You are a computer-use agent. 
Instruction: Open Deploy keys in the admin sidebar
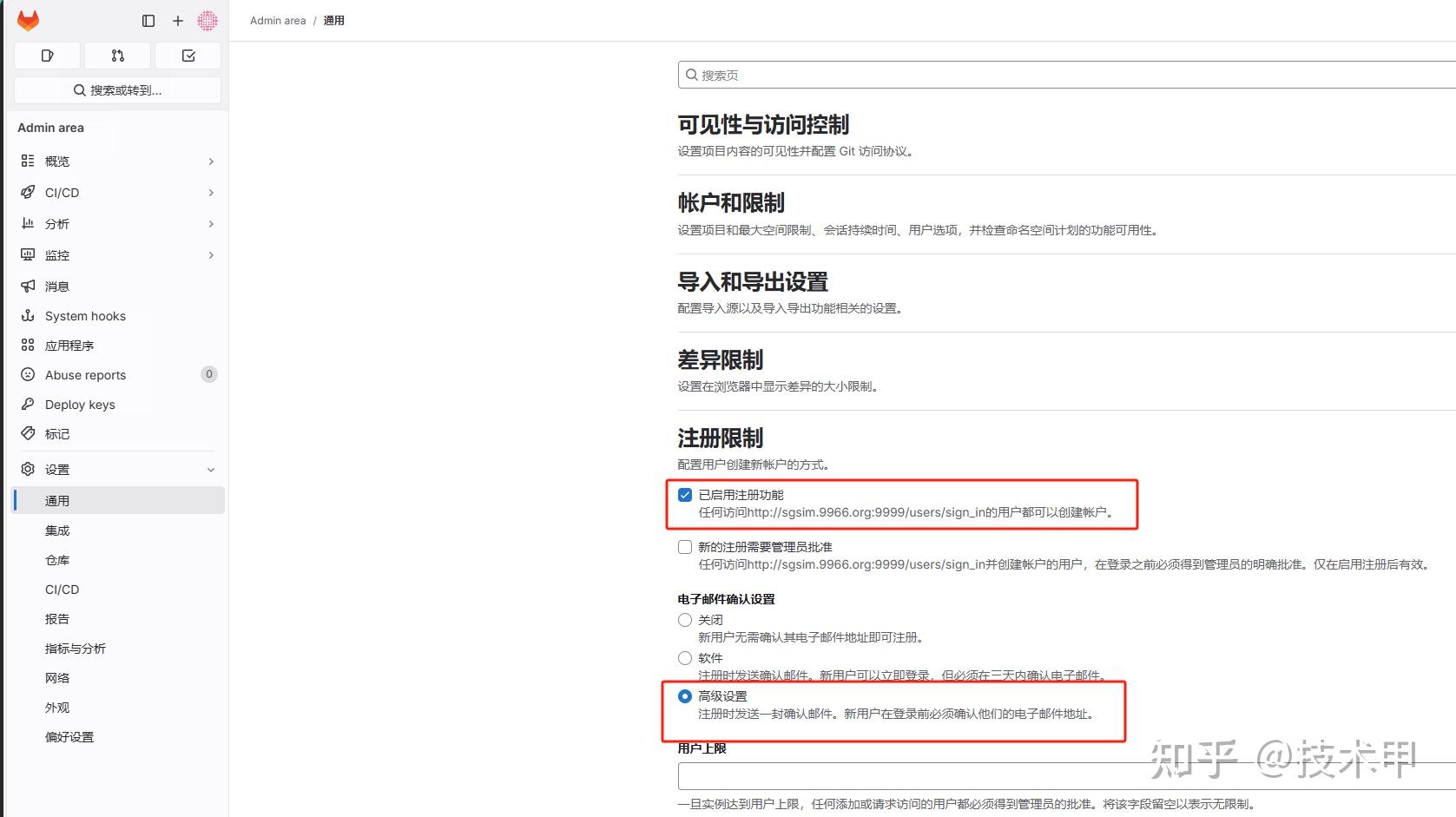click(80, 404)
